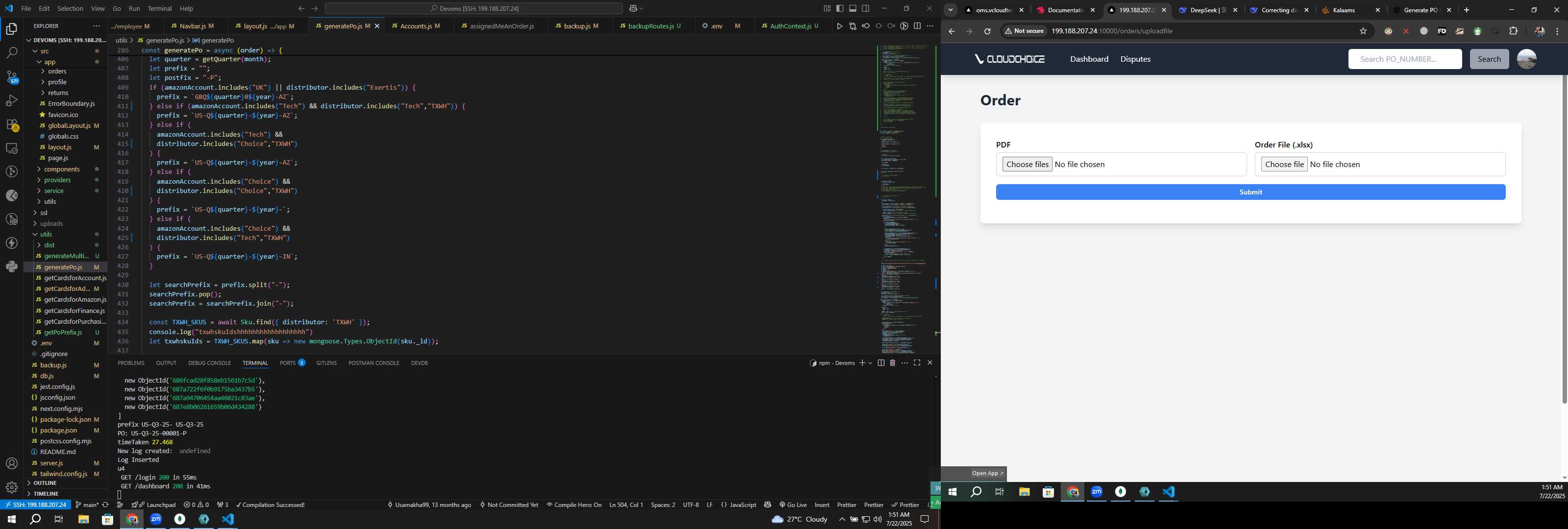Viewport: 1568px width, 529px height.
Task: Open server.js in the Explorer
Action: click(x=52, y=463)
